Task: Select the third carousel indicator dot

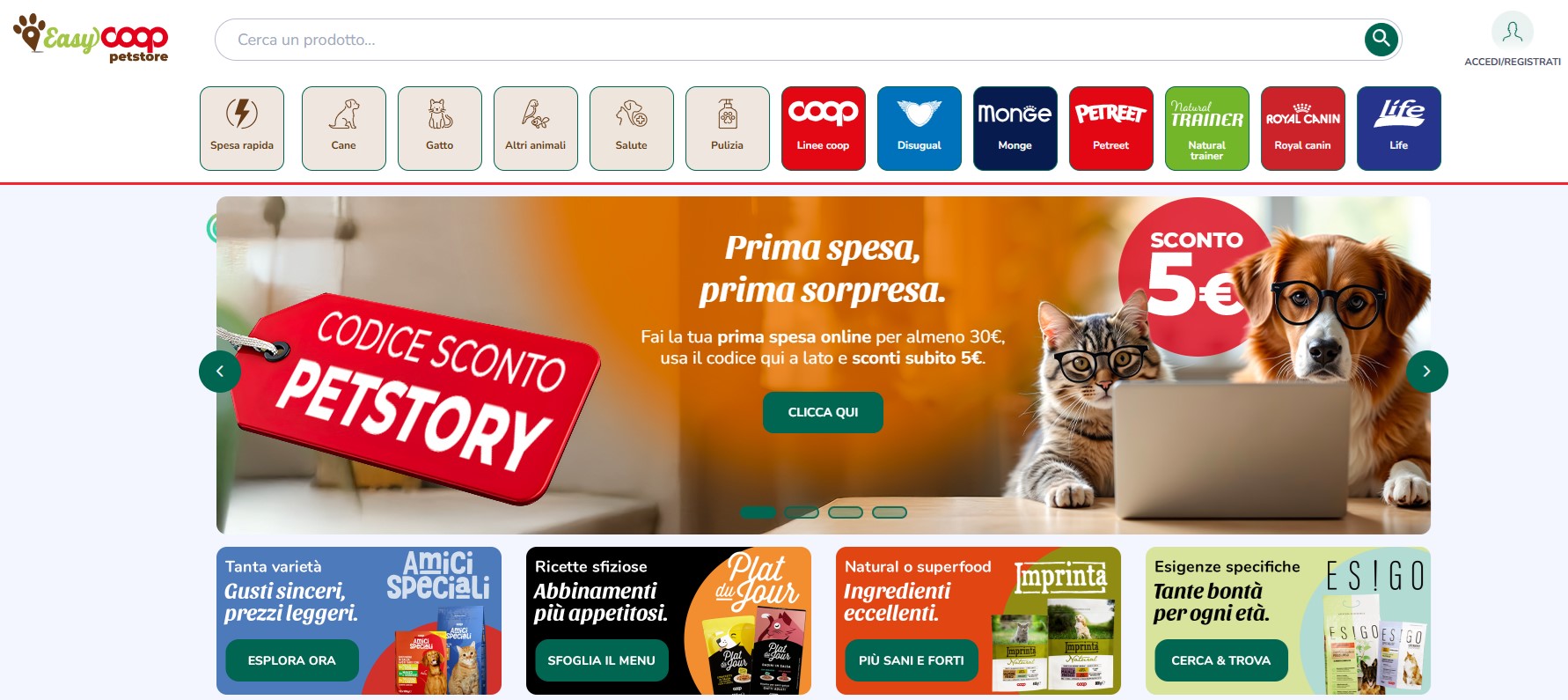Action: tap(846, 512)
